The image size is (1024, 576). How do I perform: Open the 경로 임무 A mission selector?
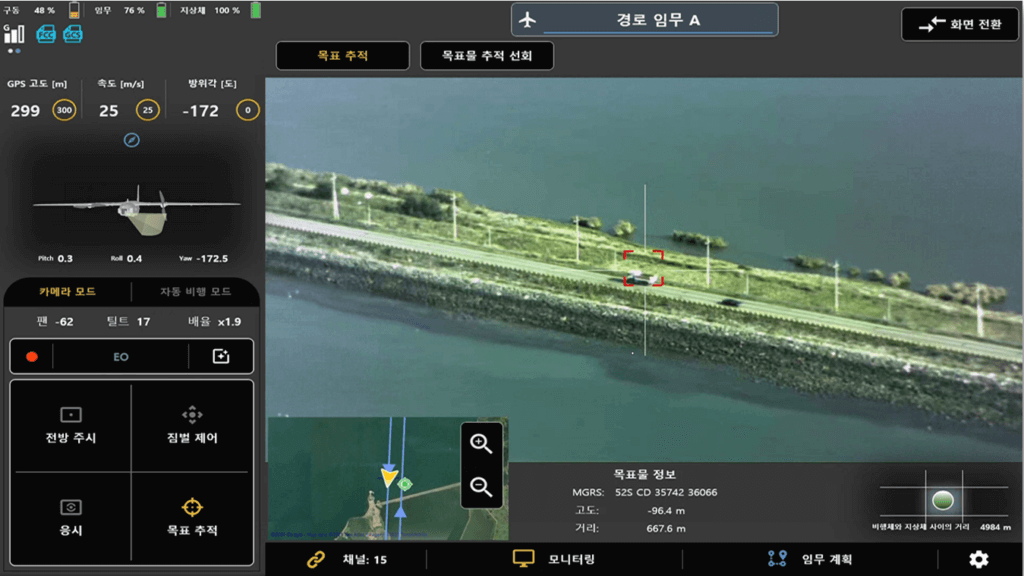coord(644,20)
